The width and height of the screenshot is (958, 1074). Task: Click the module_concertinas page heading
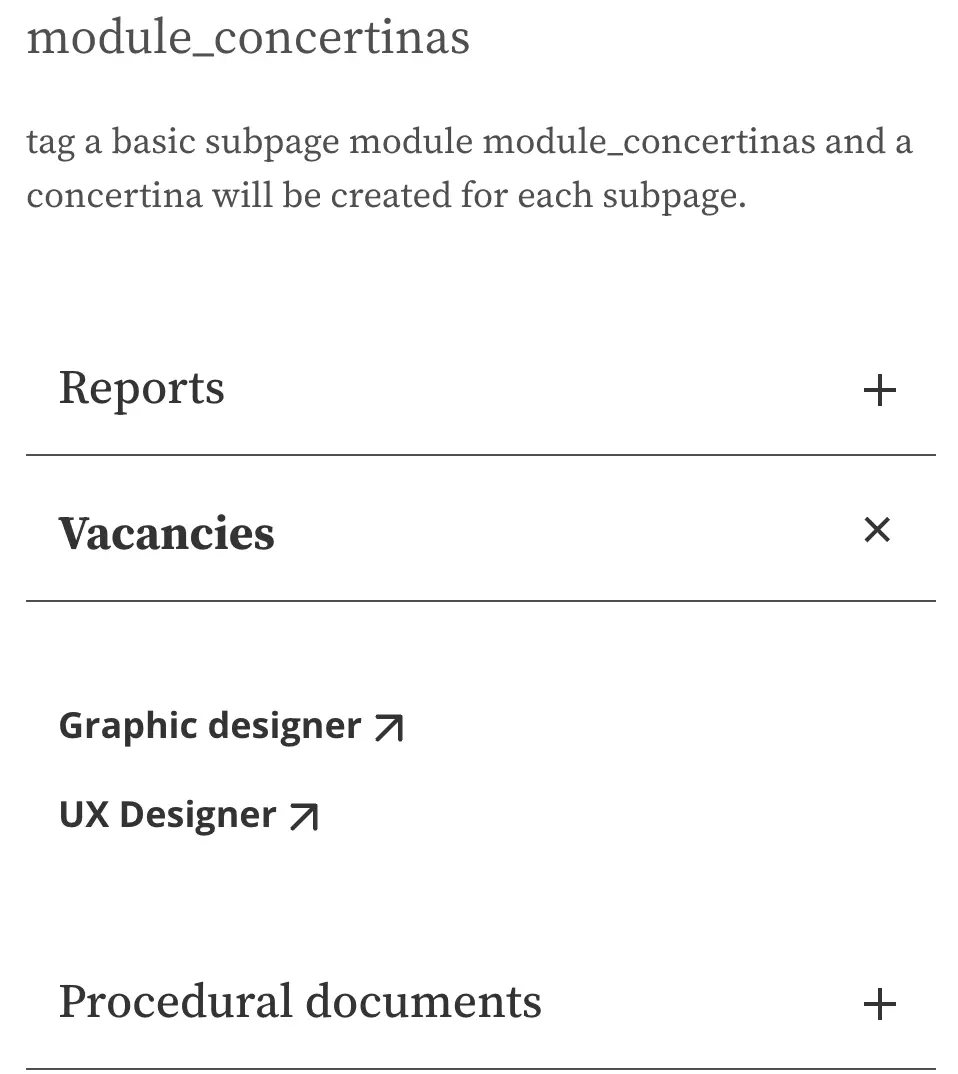pos(248,38)
